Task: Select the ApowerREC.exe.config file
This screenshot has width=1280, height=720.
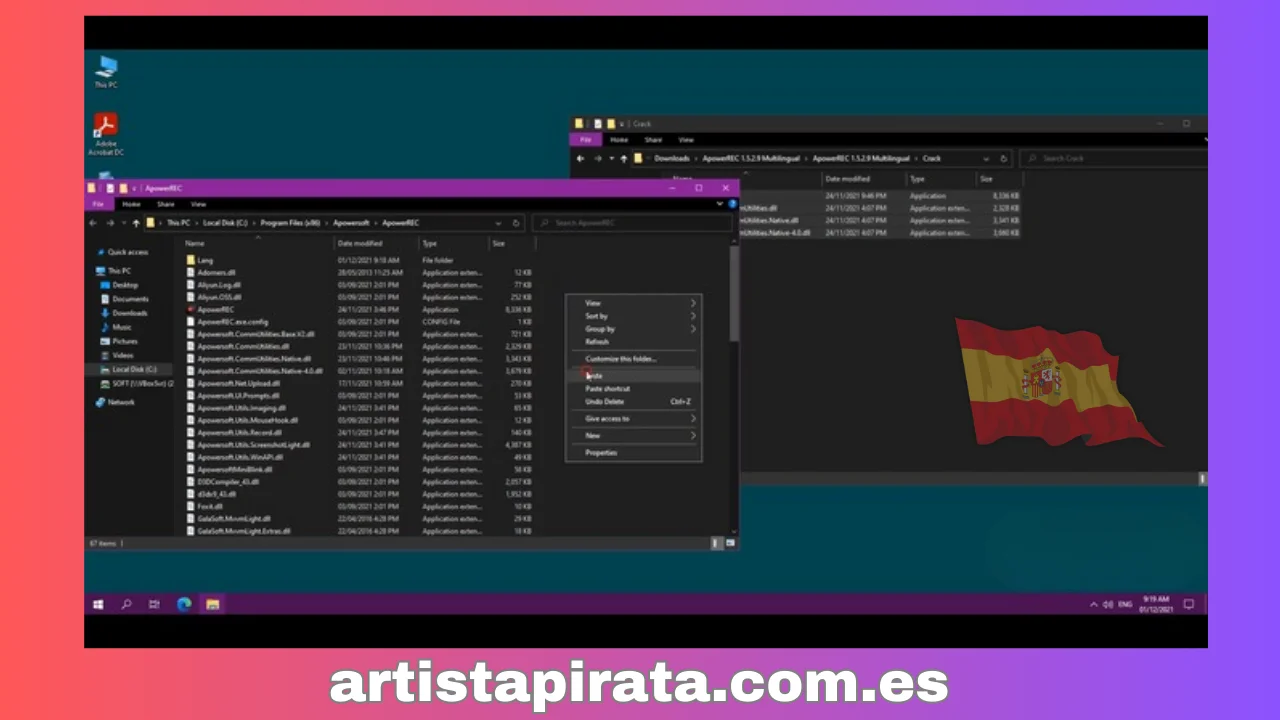Action: 232,322
